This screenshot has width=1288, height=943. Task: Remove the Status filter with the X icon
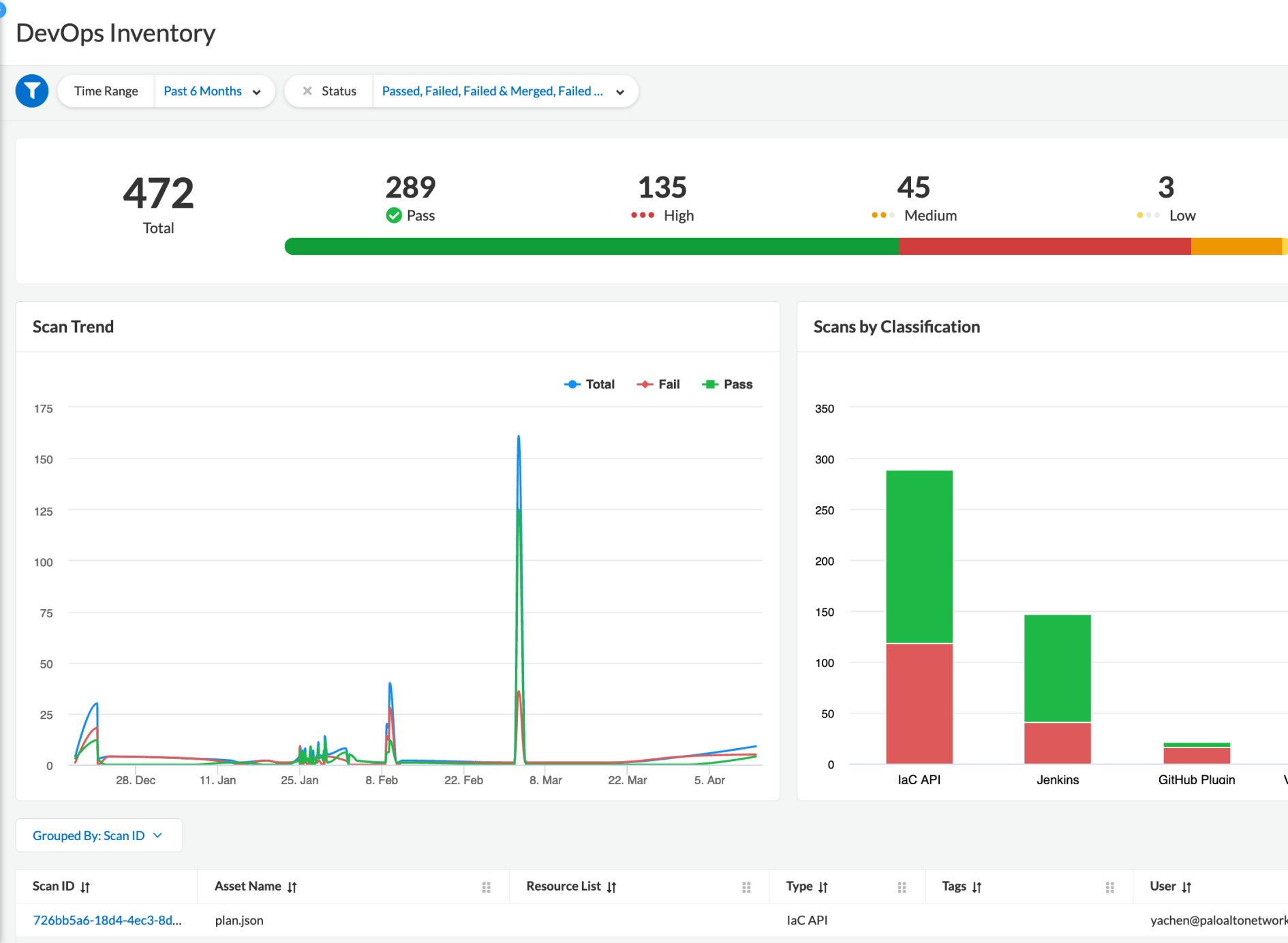[307, 91]
